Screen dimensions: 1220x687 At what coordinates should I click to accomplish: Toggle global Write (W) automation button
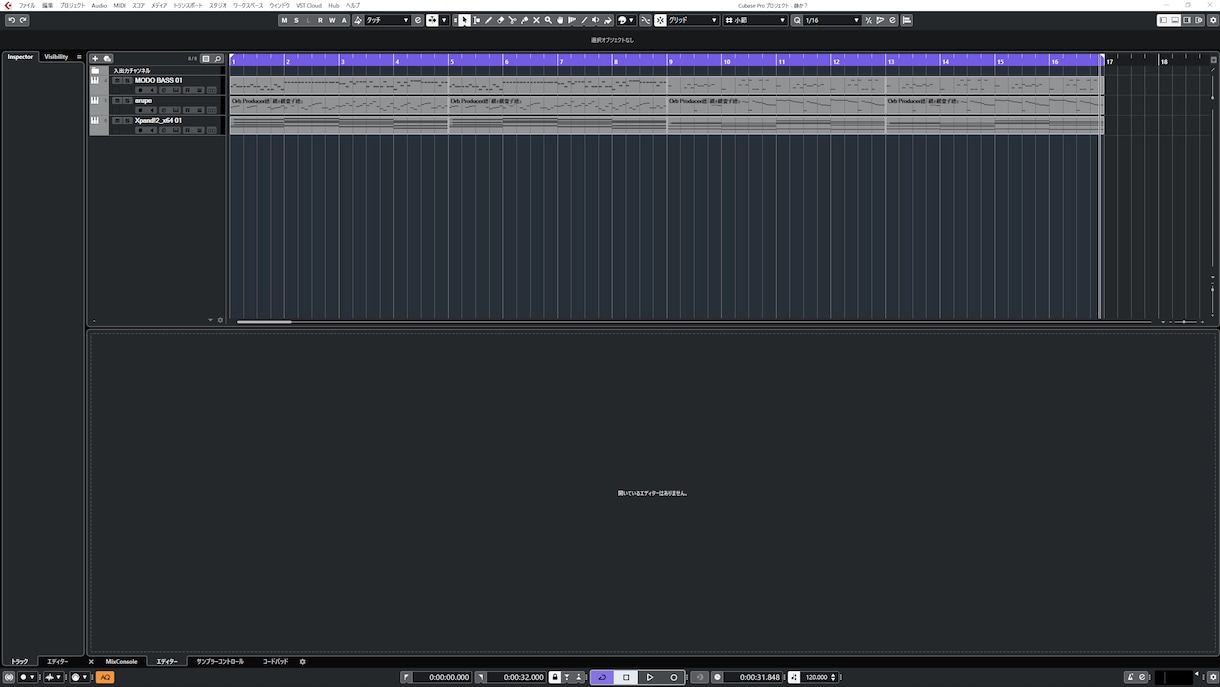coord(332,20)
